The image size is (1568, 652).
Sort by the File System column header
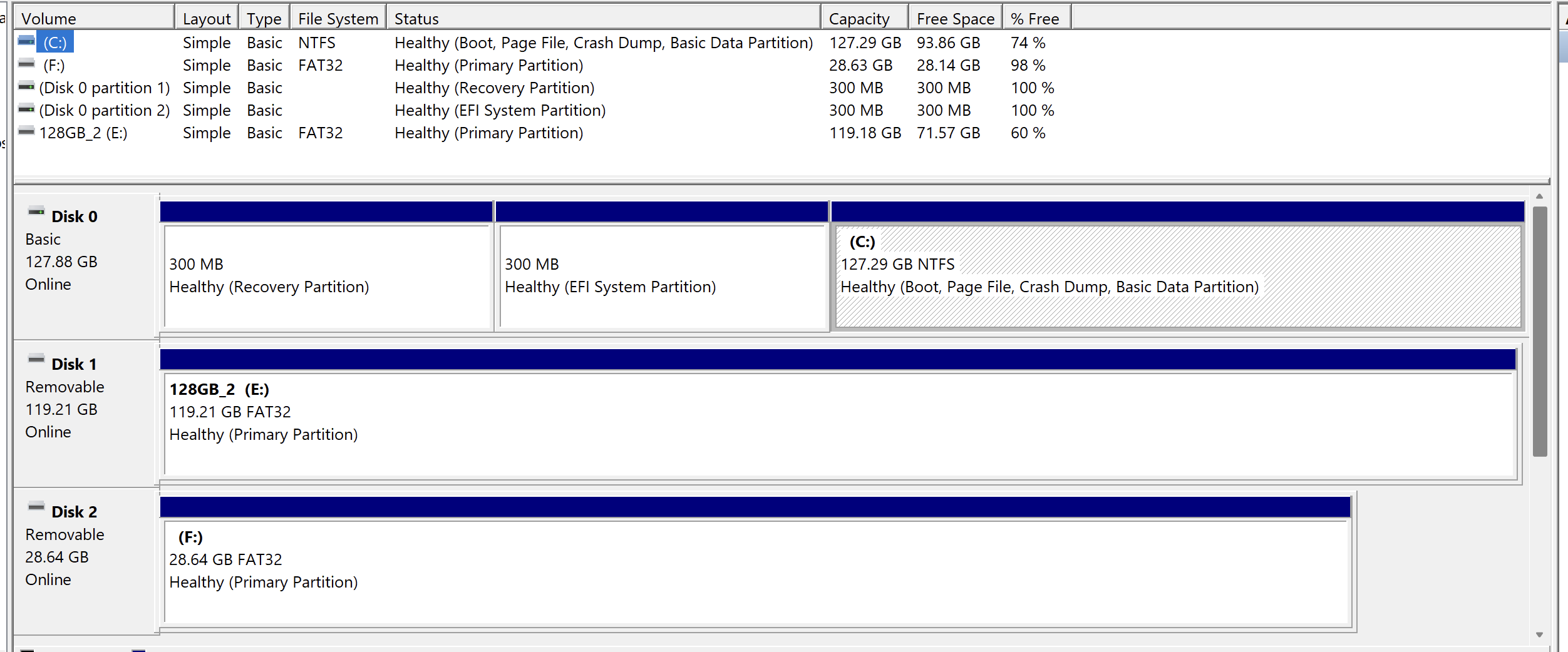point(338,19)
